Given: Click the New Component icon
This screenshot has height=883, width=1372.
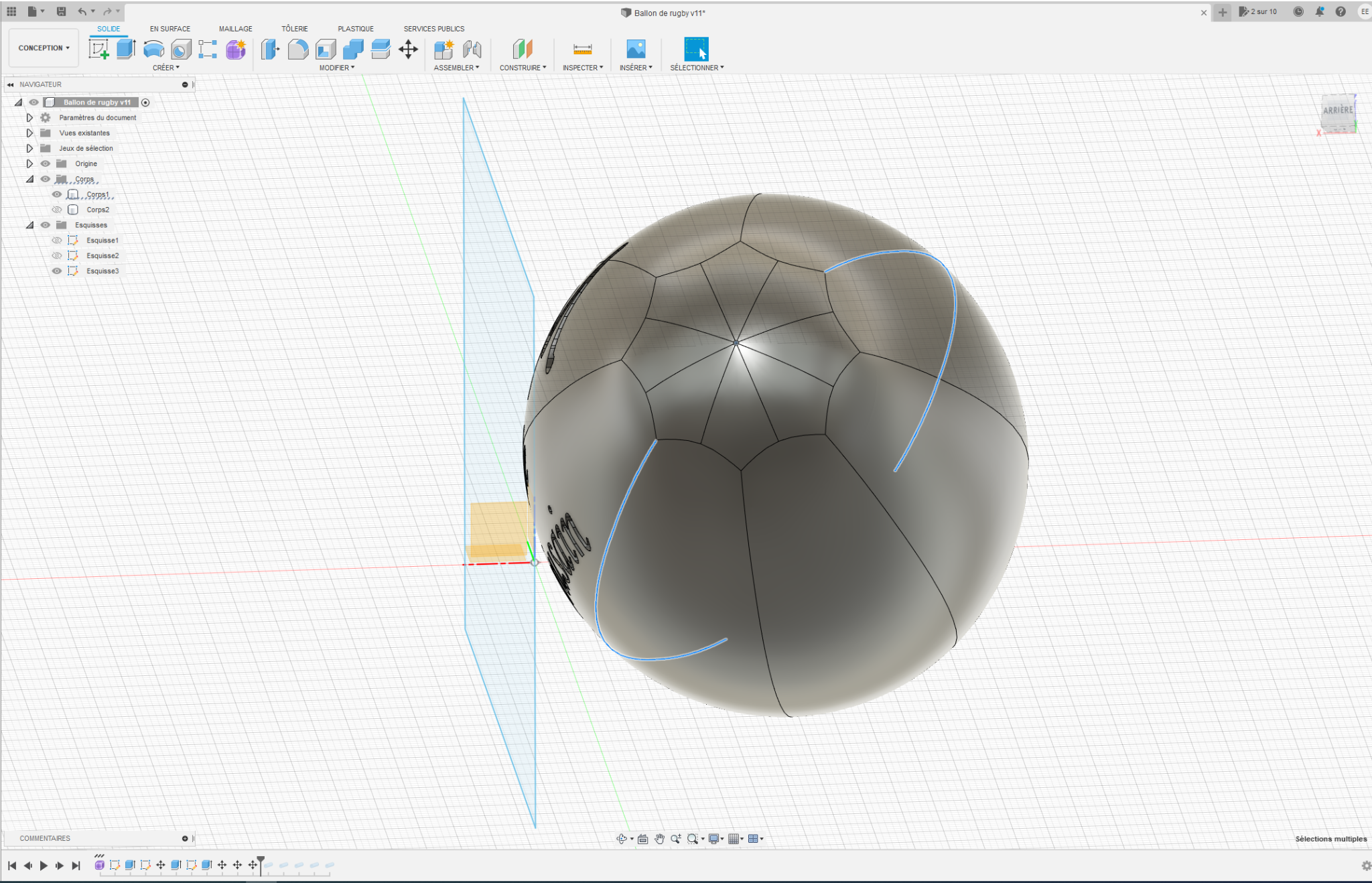Looking at the screenshot, I should [443, 49].
